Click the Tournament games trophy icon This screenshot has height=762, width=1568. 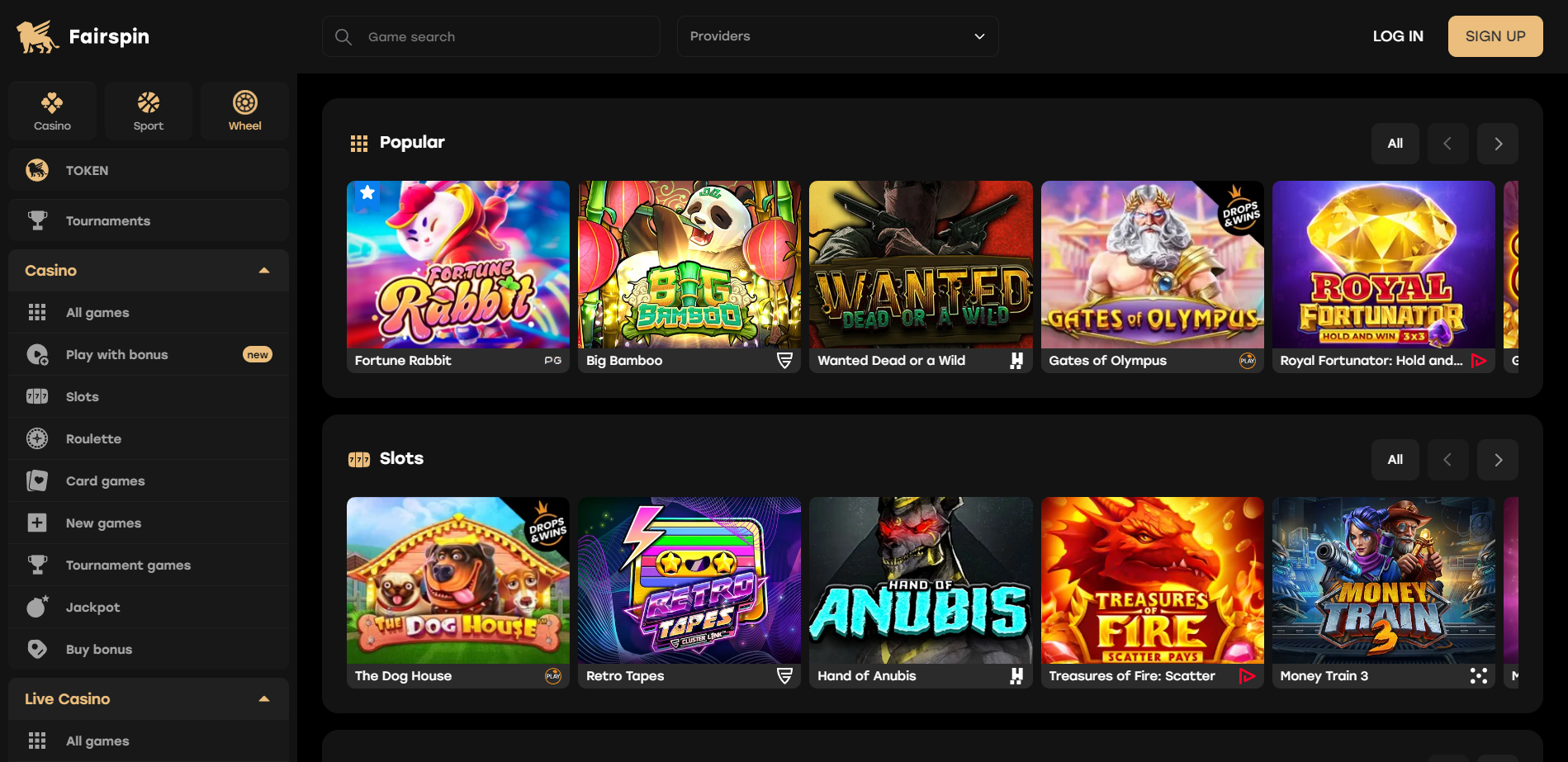click(x=37, y=565)
